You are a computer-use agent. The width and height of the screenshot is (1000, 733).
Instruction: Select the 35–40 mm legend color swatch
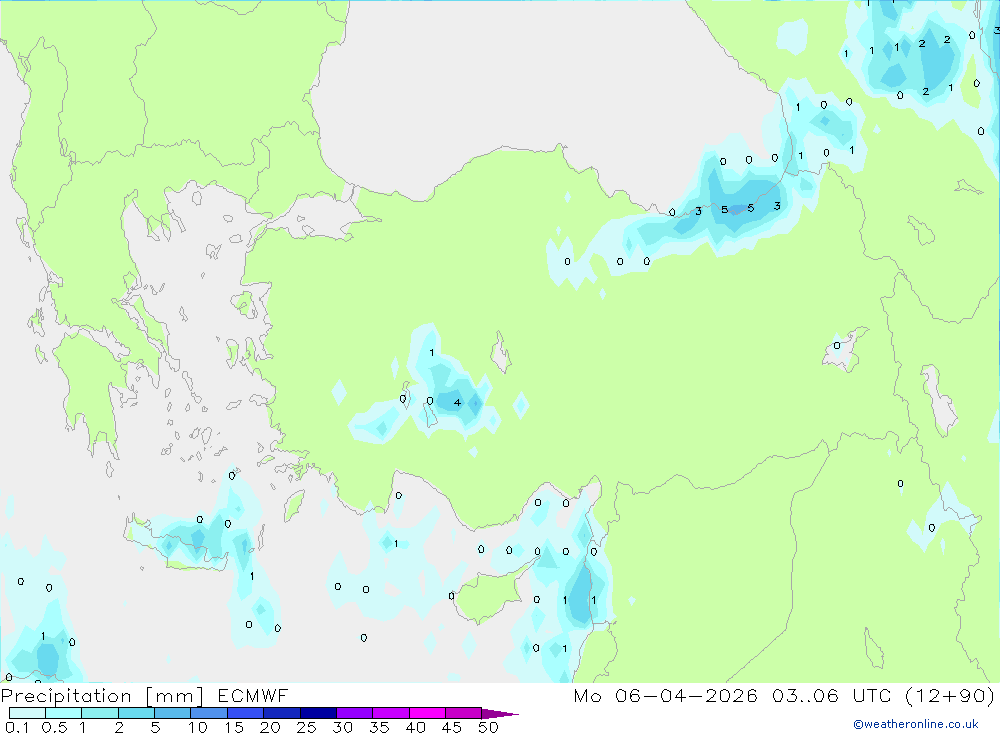point(391,713)
